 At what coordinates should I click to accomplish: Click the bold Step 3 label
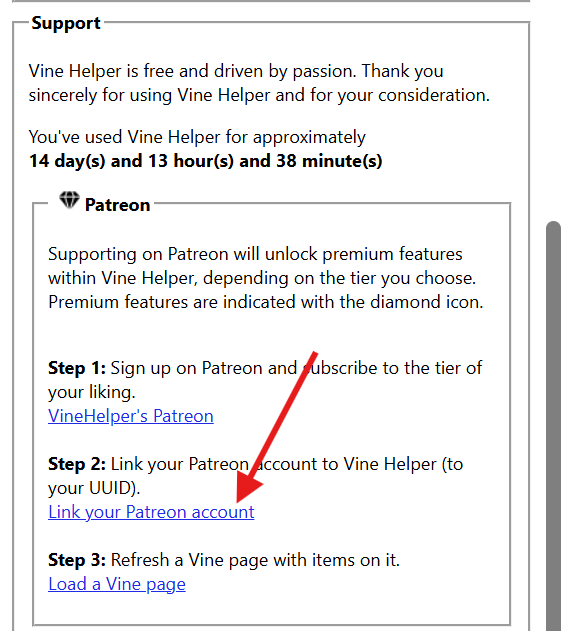(x=77, y=560)
